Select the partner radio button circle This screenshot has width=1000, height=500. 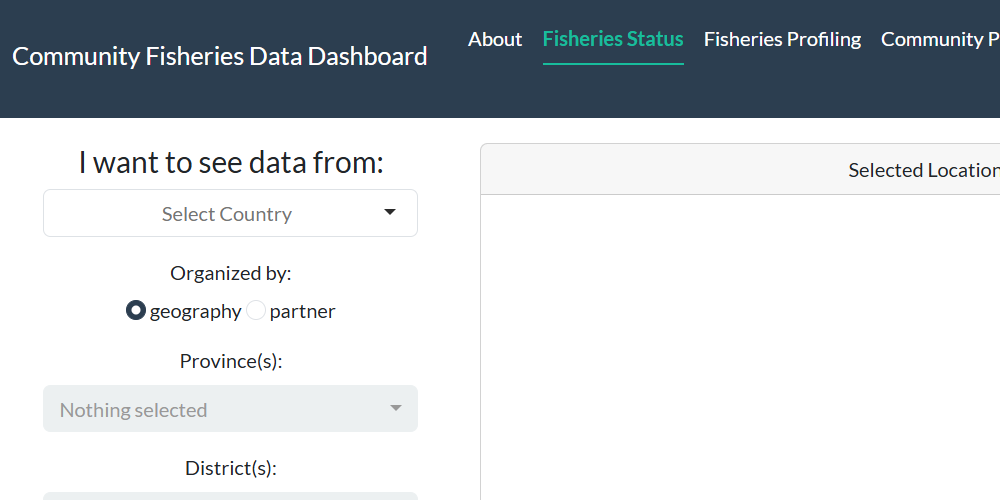click(256, 311)
